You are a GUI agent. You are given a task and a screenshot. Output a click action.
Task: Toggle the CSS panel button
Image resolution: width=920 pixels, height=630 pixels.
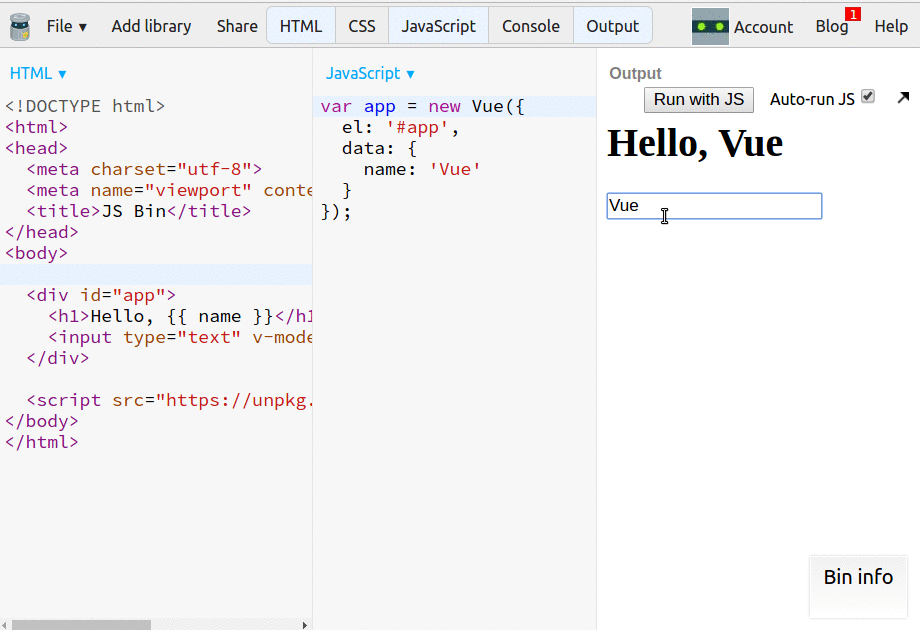pyautogui.click(x=362, y=26)
